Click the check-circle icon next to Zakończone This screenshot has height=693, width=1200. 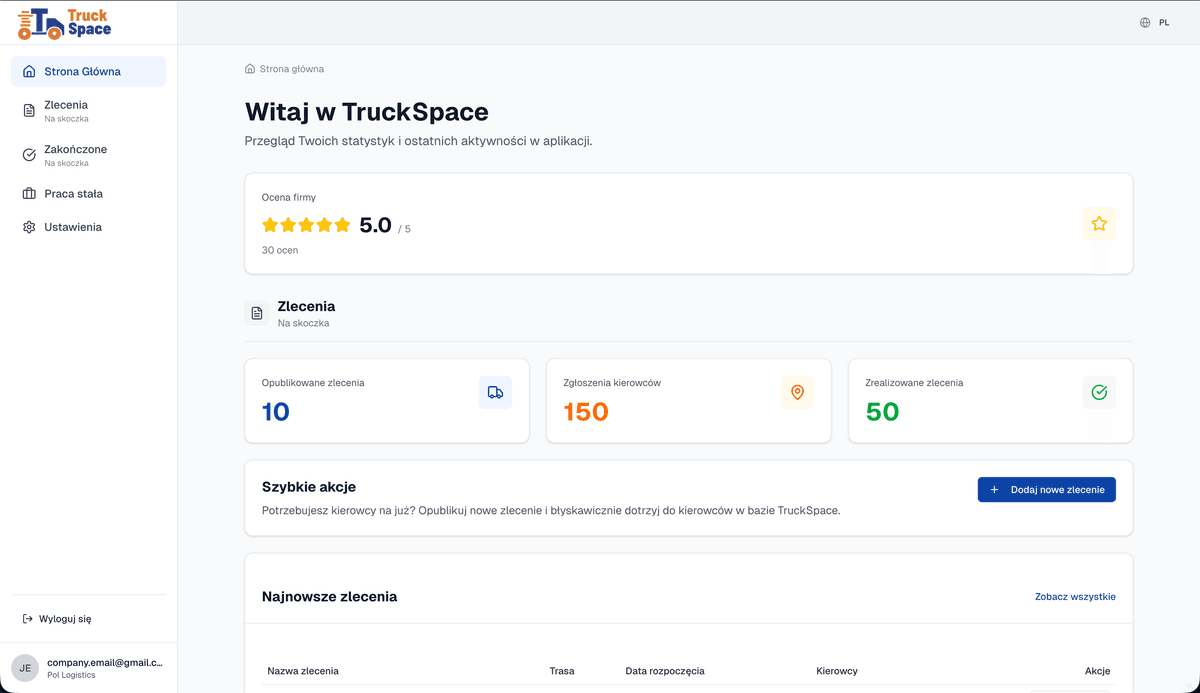29,155
